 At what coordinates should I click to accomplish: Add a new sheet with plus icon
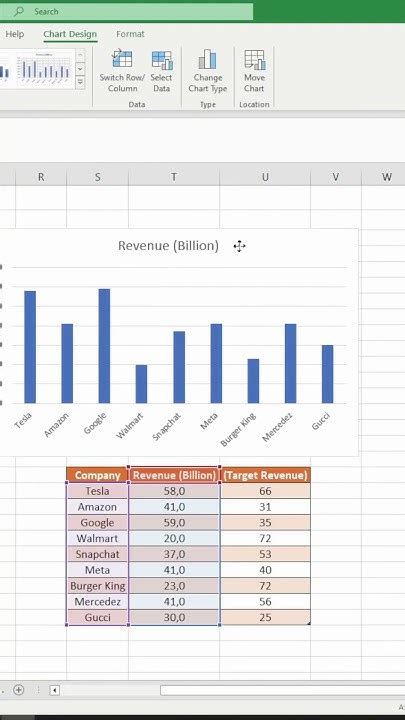(18, 690)
